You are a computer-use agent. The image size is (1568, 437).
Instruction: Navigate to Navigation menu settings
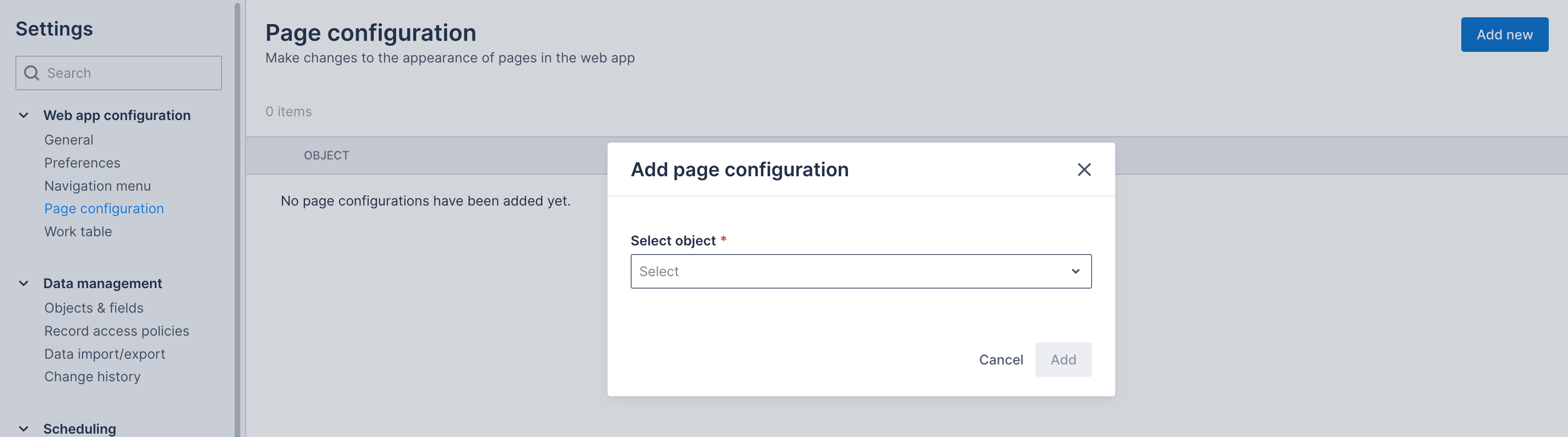(98, 185)
